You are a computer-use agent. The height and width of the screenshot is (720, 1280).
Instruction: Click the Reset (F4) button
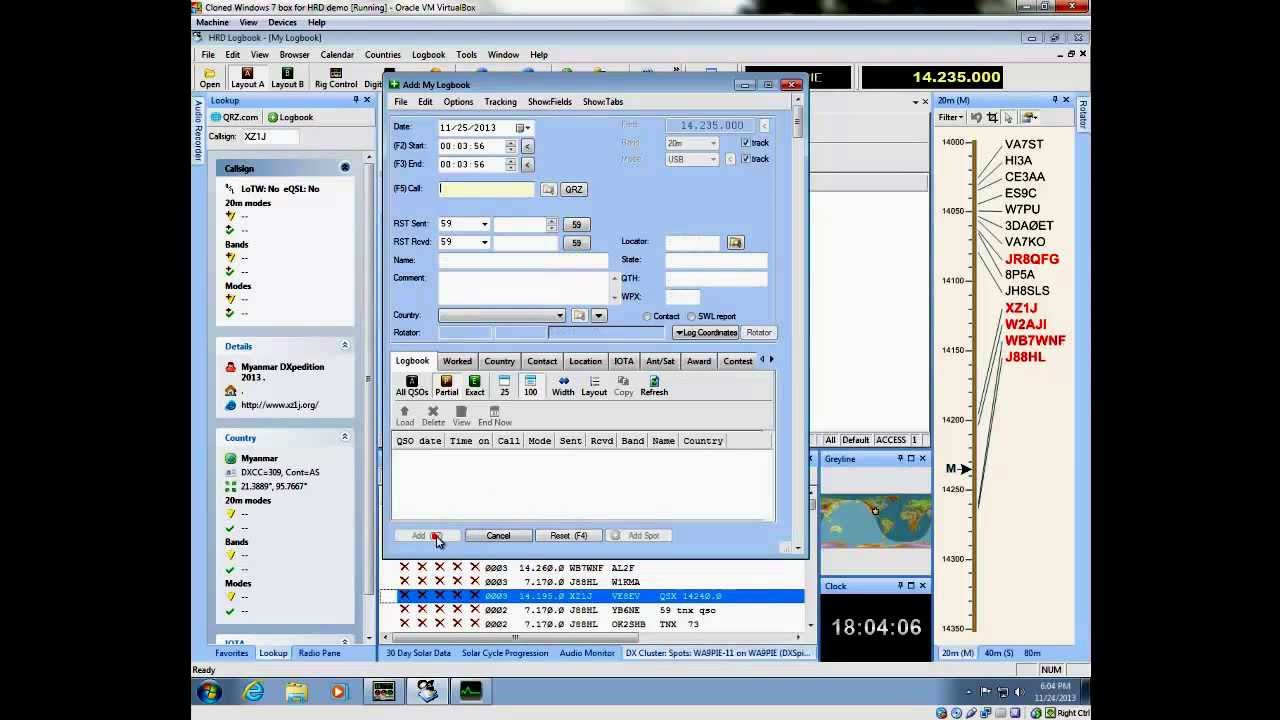(568, 536)
